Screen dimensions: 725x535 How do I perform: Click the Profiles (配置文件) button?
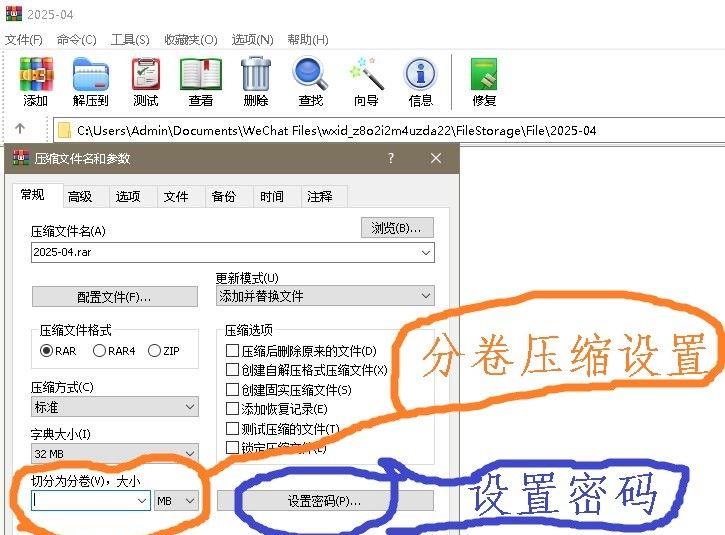tap(115, 297)
